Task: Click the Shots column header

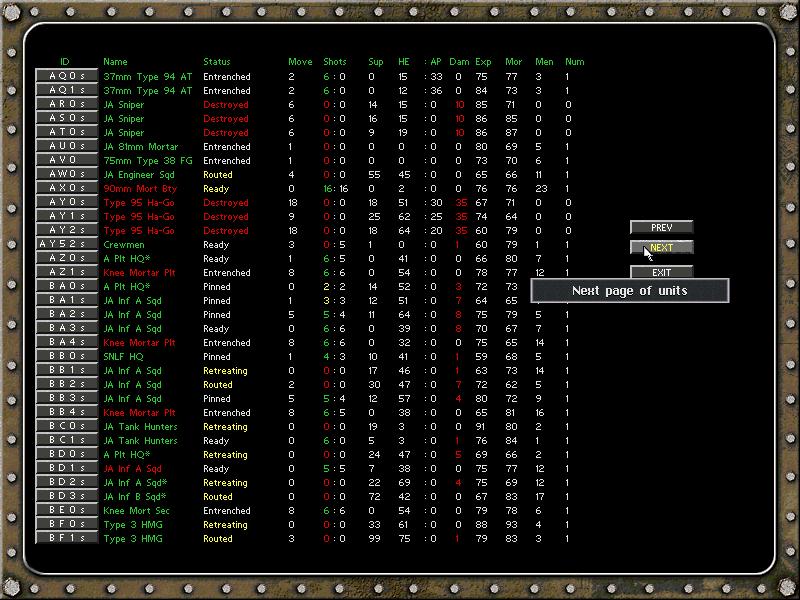Action: [335, 62]
